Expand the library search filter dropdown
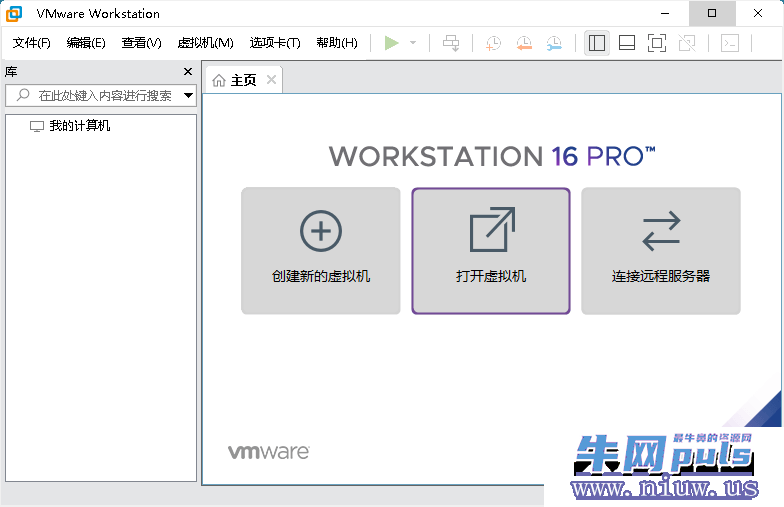The height and width of the screenshot is (507, 784). (x=188, y=96)
